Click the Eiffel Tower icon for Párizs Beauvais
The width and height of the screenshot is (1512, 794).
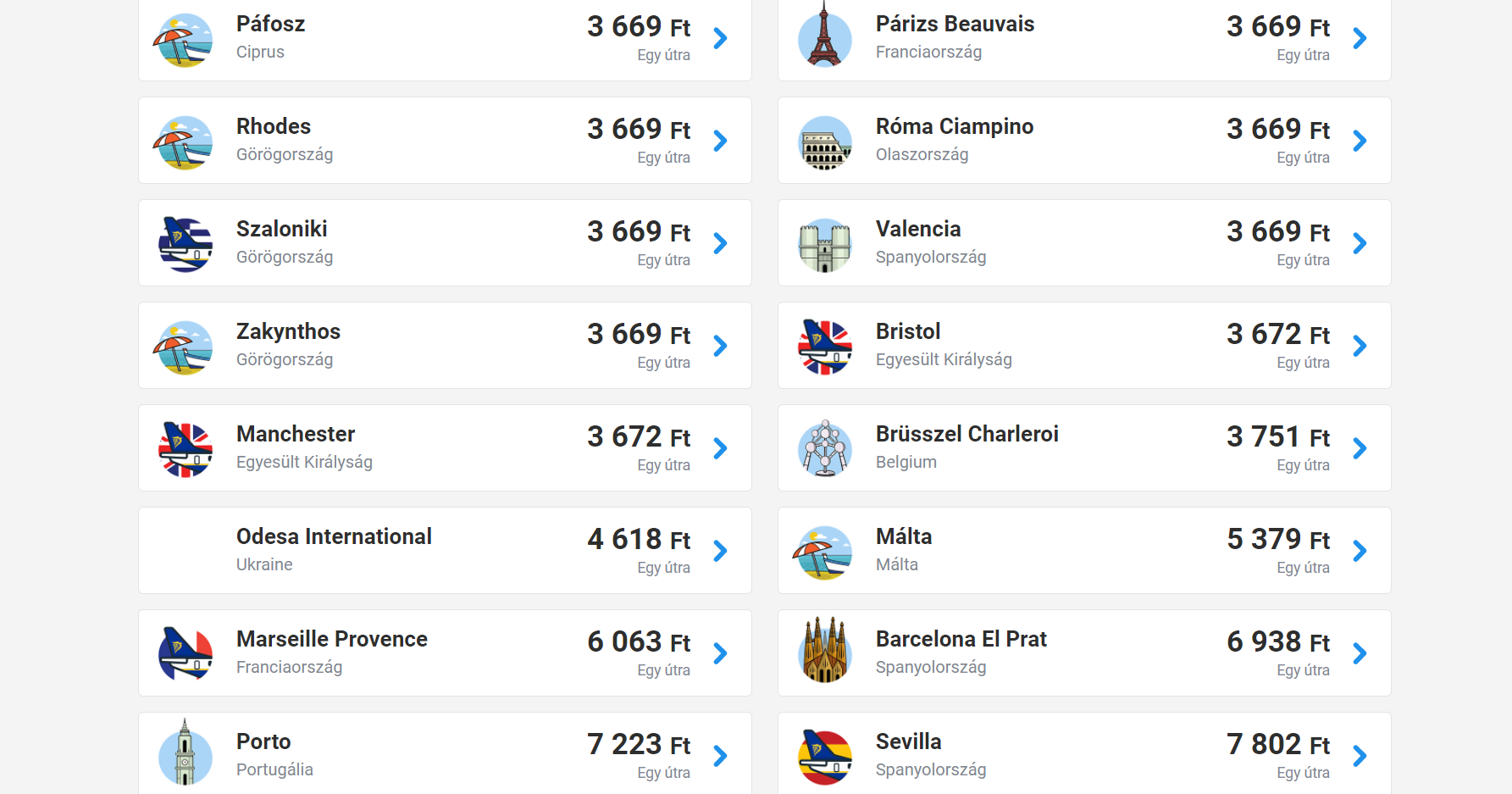point(824,38)
